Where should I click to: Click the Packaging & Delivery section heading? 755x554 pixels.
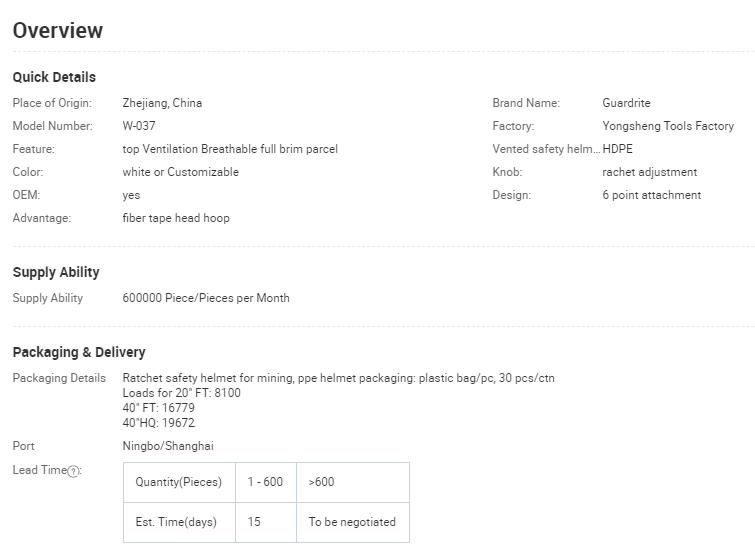point(79,352)
